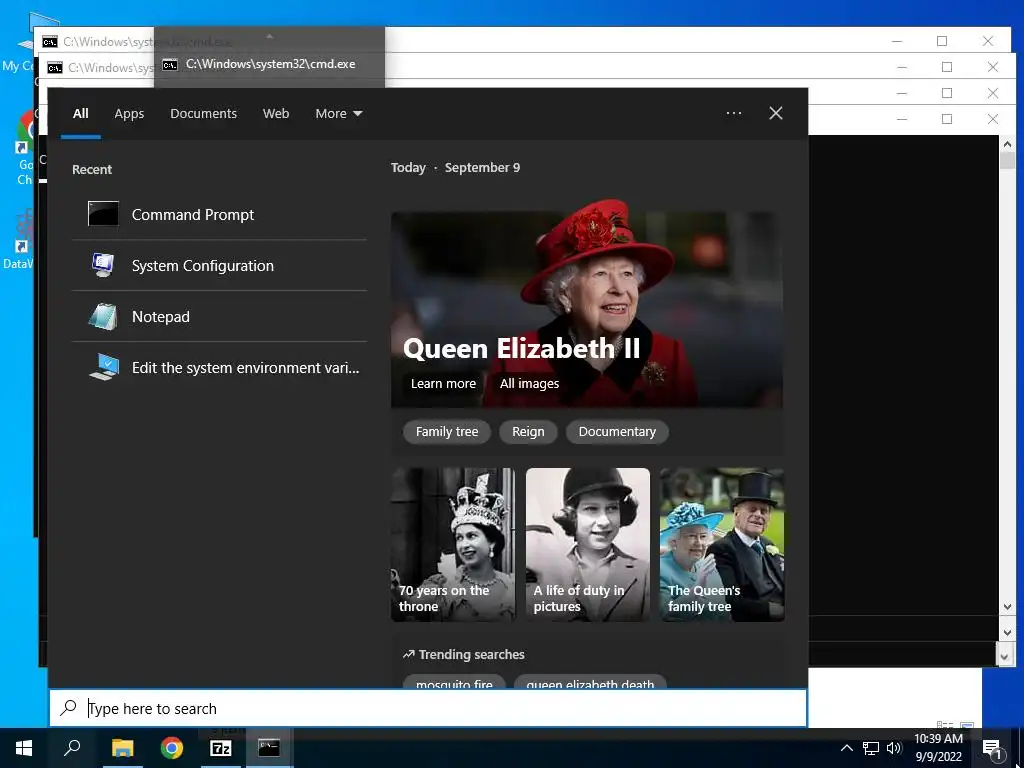Switch to the Documents search tab
This screenshot has width=1024, height=768.
204,113
